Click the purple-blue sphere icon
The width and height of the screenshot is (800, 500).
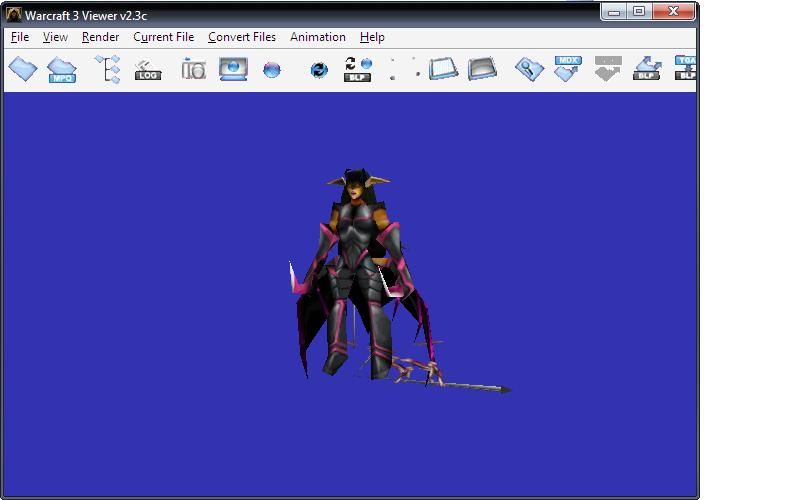click(271, 69)
